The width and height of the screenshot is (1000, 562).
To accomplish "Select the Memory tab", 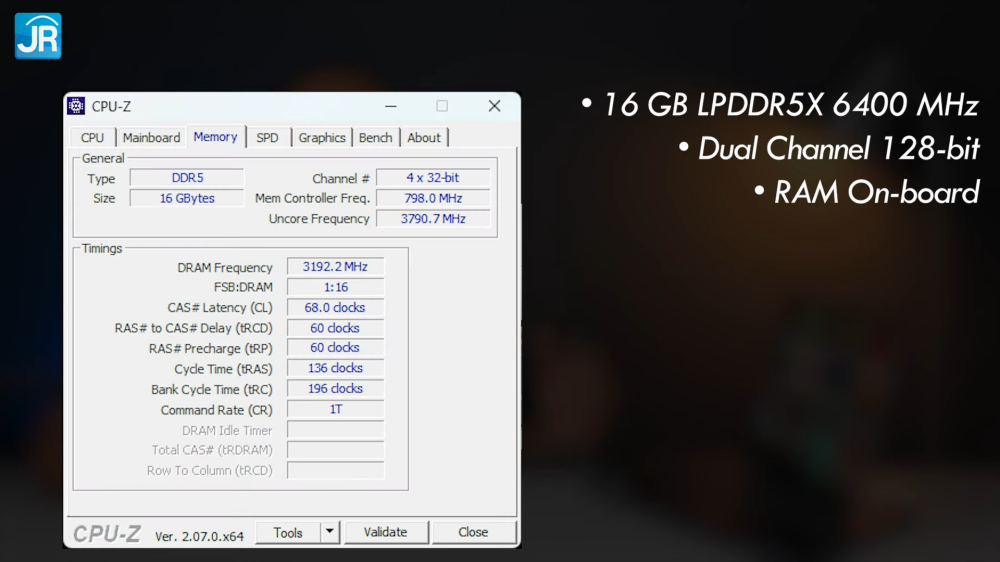I will pos(216,137).
